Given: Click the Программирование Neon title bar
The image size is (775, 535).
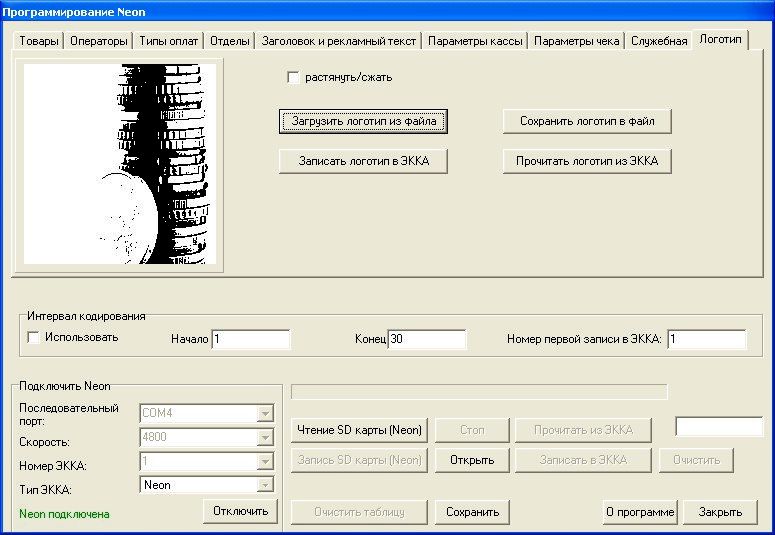Looking at the screenshot, I should (388, 11).
